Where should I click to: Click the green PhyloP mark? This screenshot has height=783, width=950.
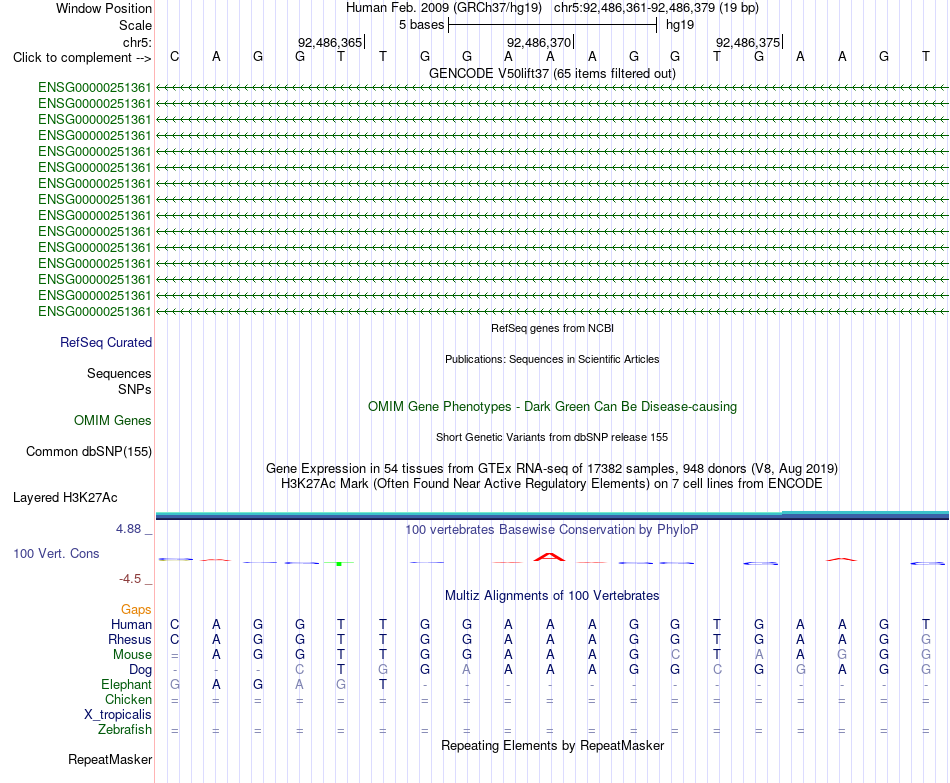tap(339, 564)
